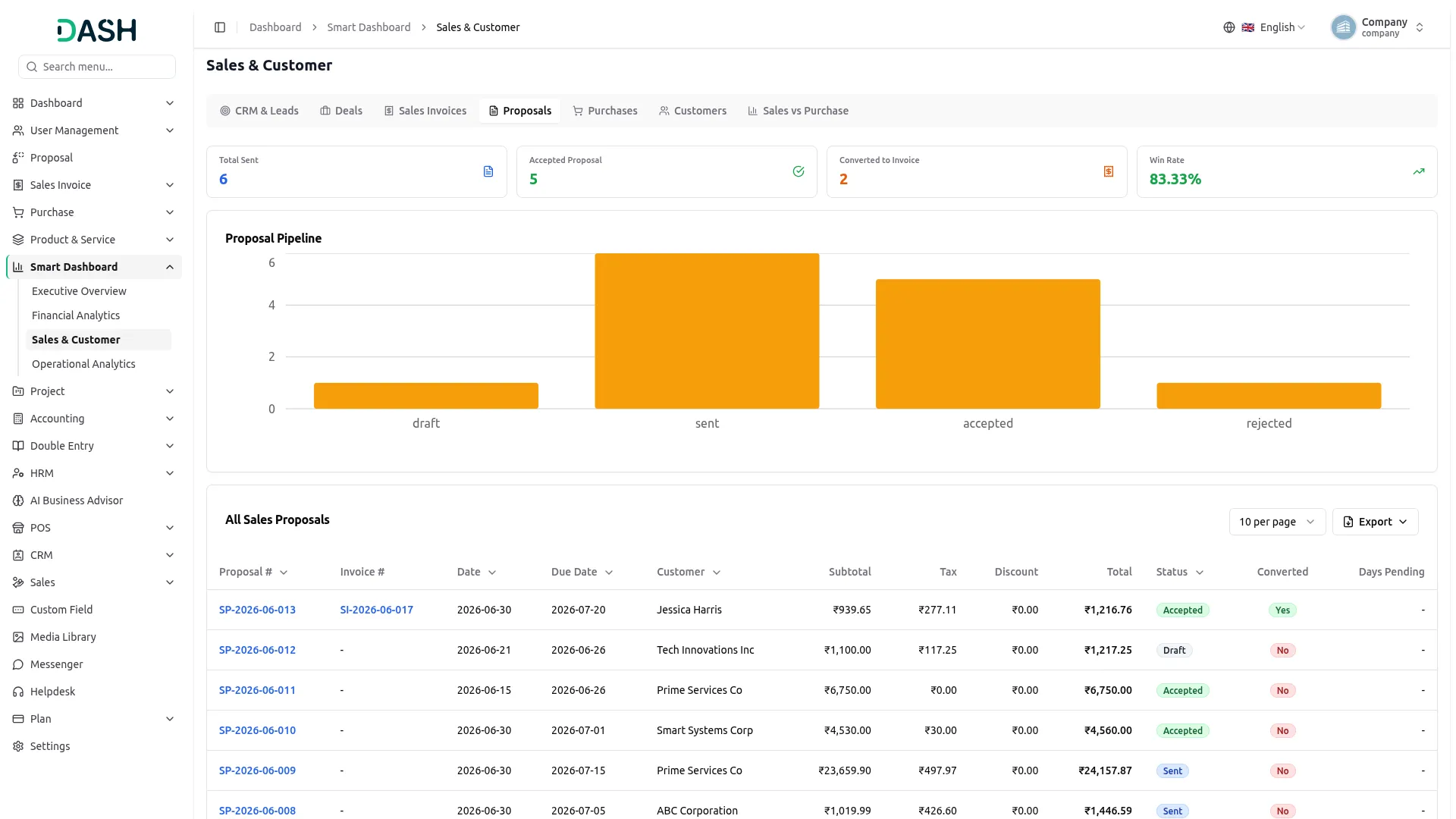This screenshot has width=1456, height=819.
Task: Click the Draft status badge for SP-2026-06-012
Action: coord(1174,650)
